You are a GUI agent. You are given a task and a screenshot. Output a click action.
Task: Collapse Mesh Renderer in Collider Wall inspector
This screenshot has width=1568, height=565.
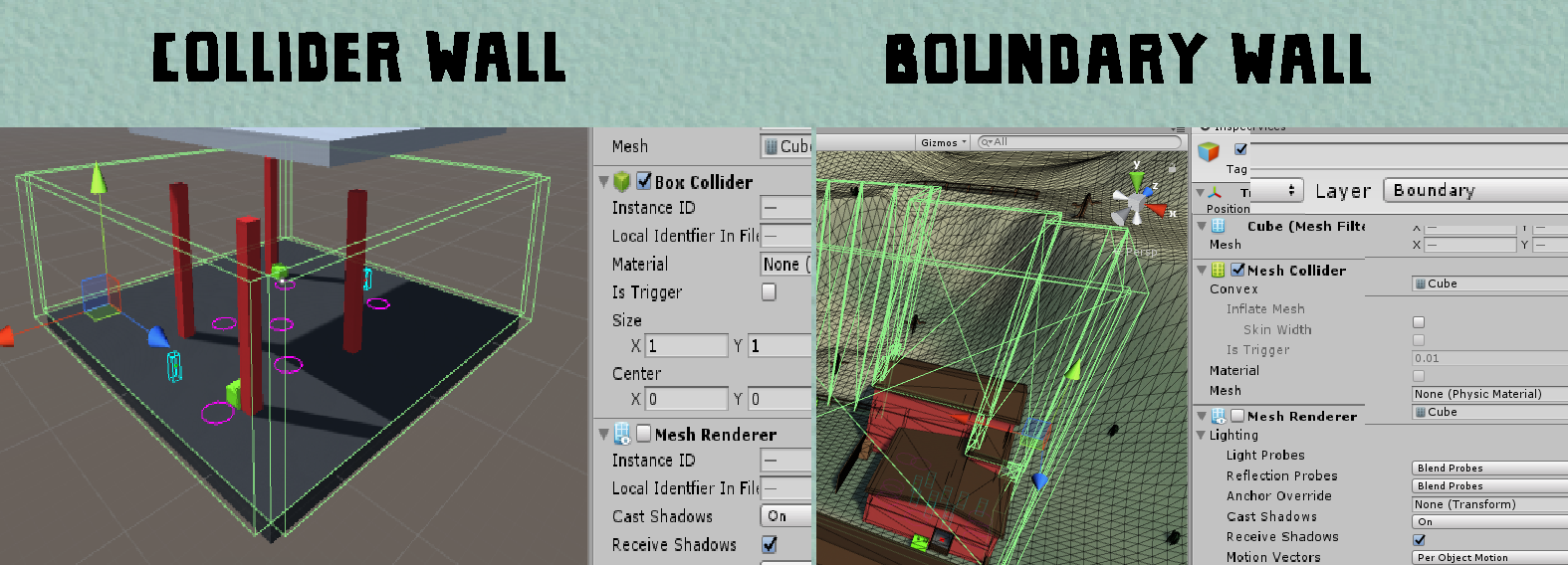pos(603,435)
